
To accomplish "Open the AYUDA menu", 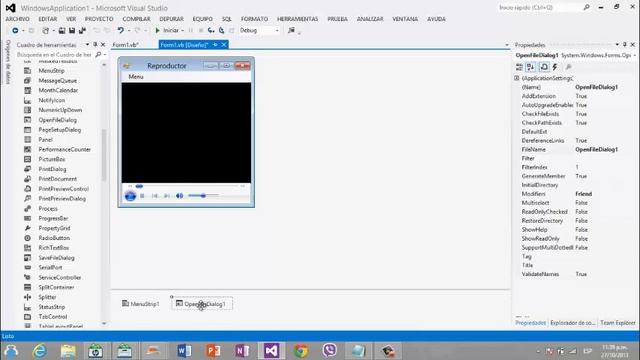I will point(436,19).
